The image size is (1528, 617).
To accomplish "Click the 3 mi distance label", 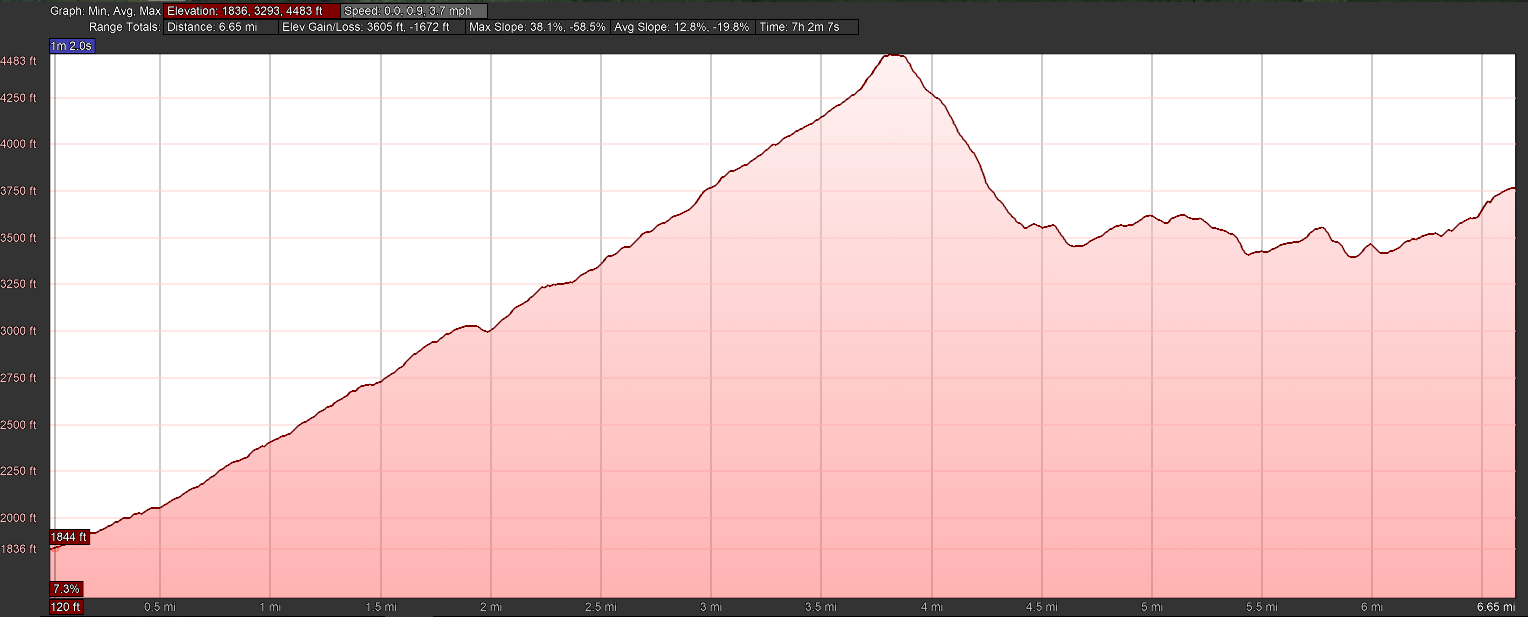I will pos(711,607).
